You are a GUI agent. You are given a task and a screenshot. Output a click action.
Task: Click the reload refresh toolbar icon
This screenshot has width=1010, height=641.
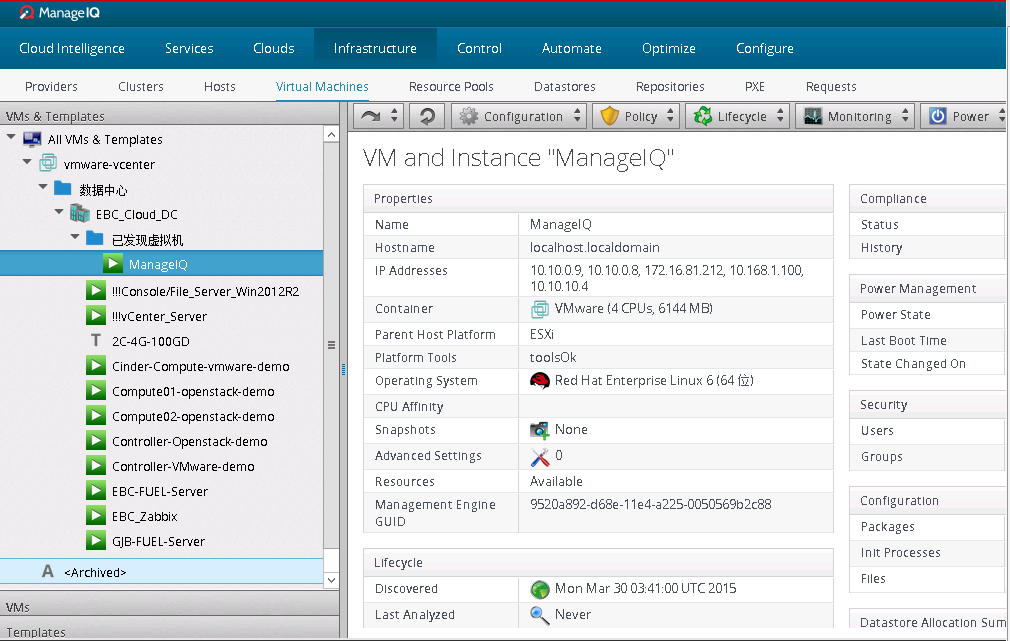[427, 116]
